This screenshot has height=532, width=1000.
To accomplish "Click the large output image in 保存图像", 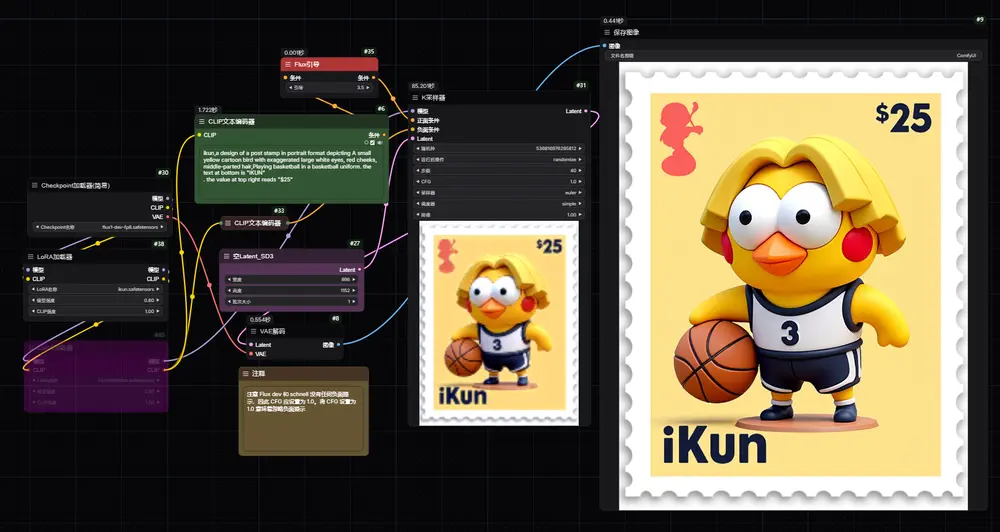I will (x=793, y=286).
